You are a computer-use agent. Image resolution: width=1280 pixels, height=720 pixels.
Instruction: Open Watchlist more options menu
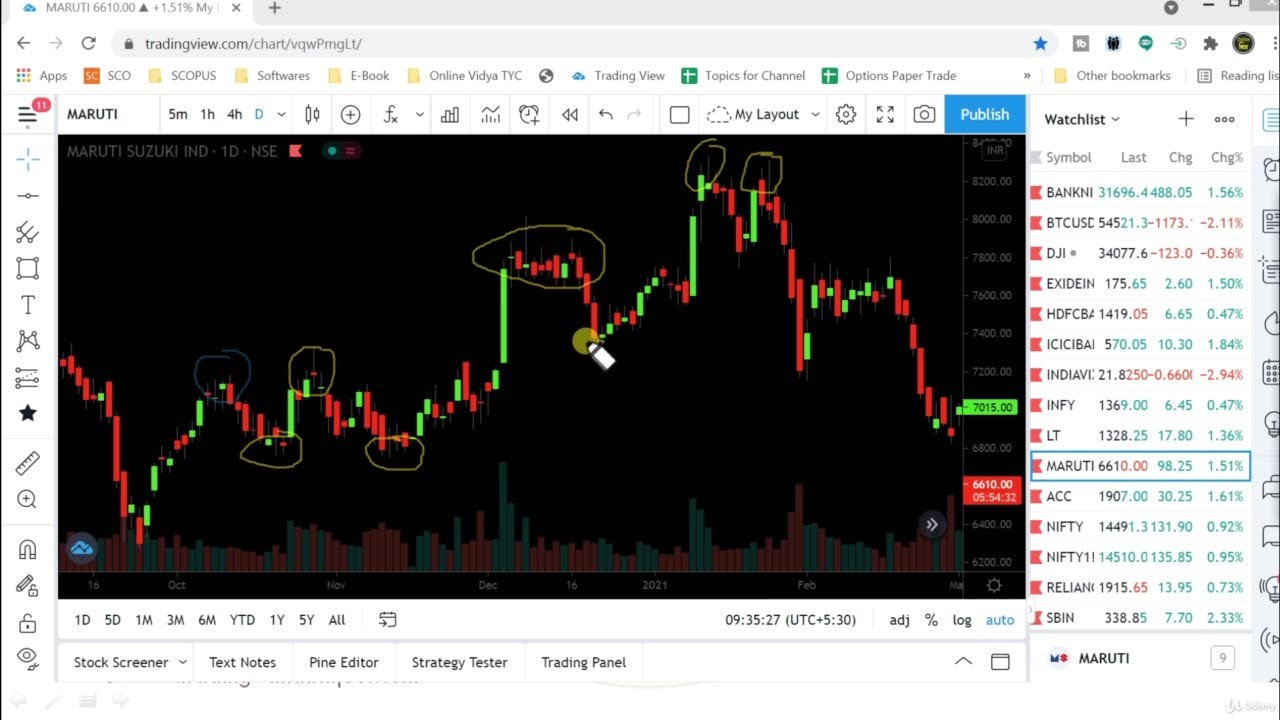(1224, 119)
